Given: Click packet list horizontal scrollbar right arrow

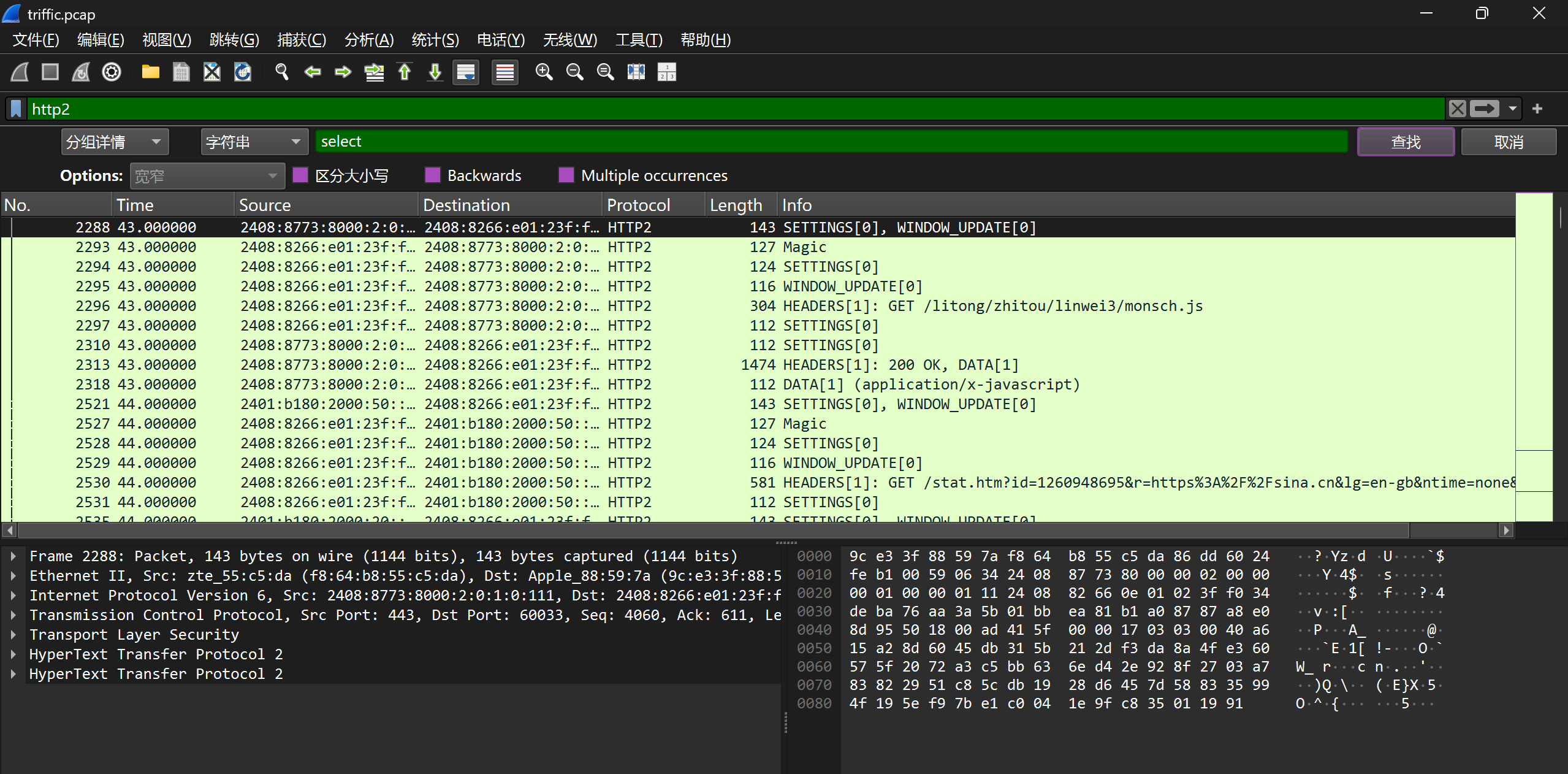Looking at the screenshot, I should click(1507, 530).
